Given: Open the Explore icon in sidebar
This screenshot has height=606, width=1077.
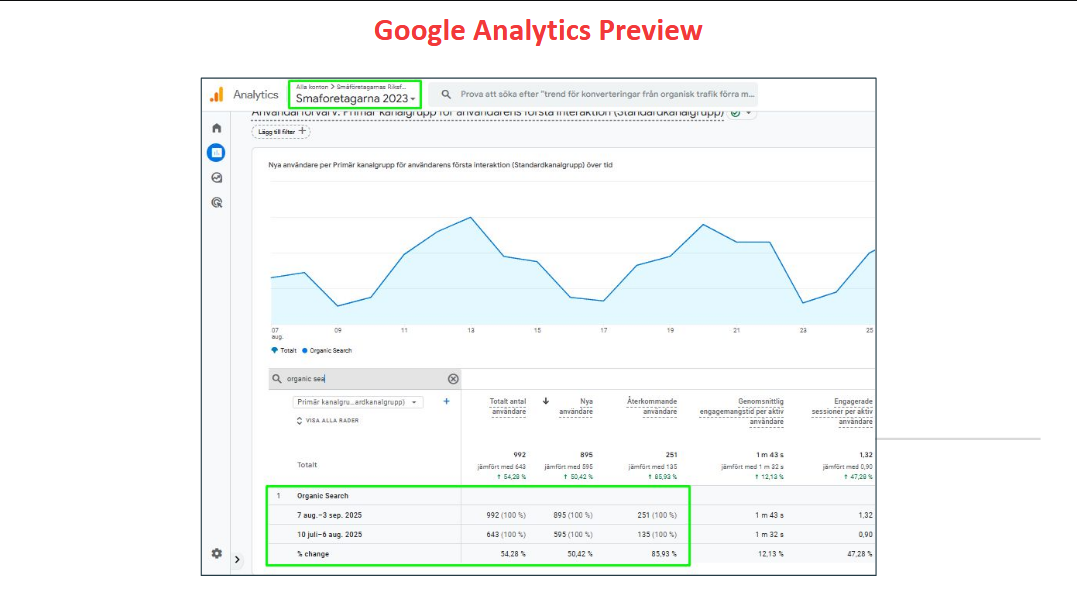Looking at the screenshot, I should coord(216,177).
